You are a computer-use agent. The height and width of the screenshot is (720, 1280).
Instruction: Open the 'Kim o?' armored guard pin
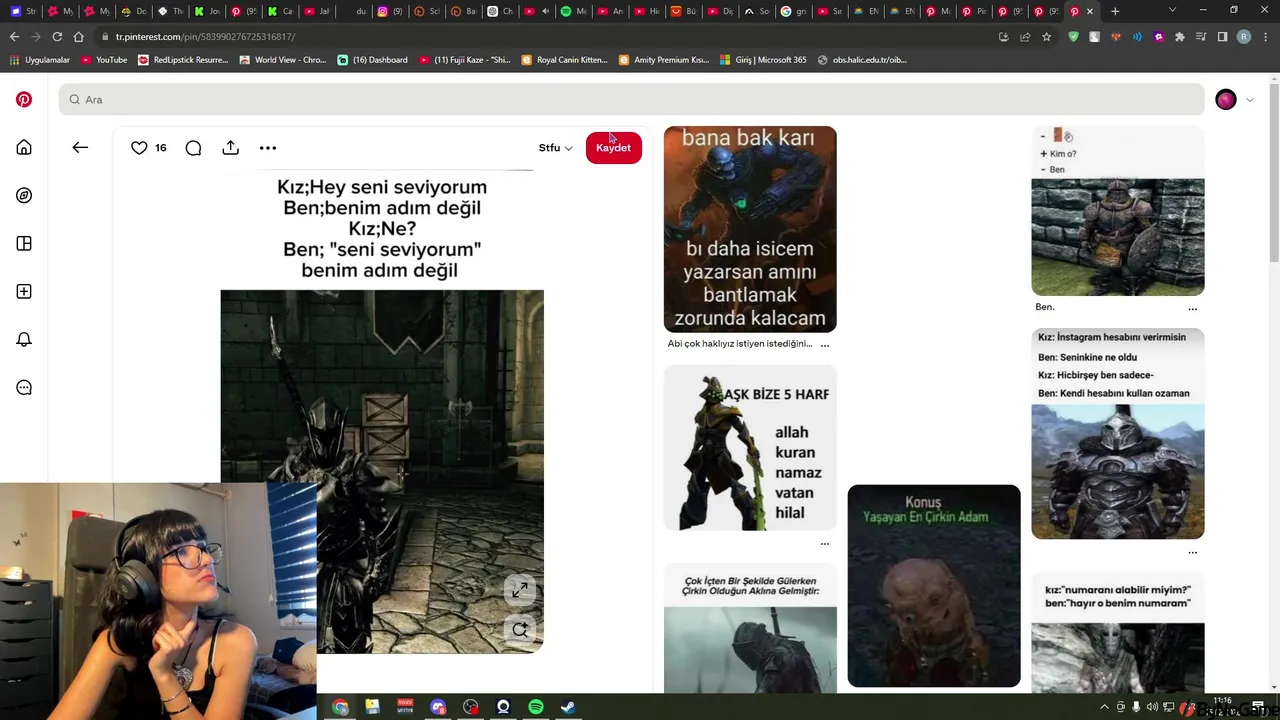pyautogui.click(x=1118, y=211)
